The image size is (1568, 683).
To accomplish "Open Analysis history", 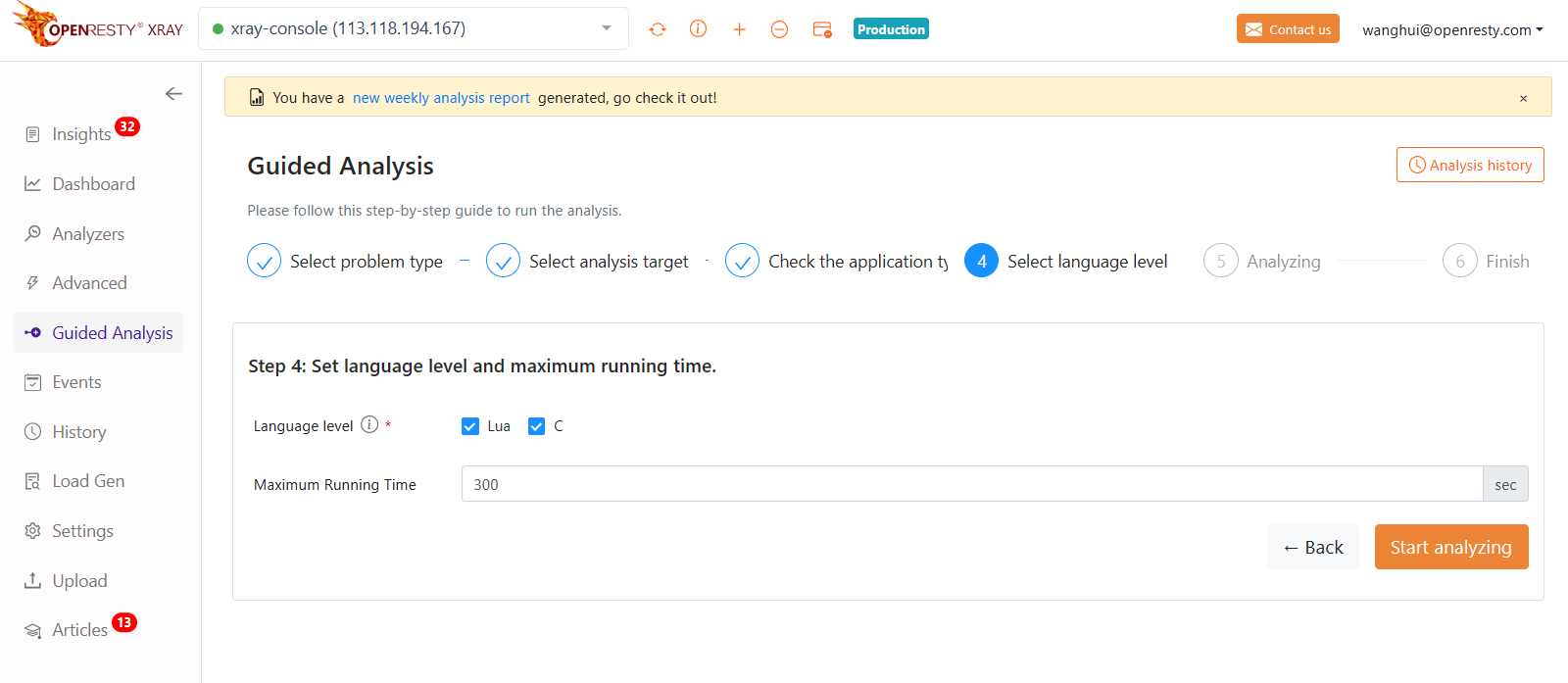I will pyautogui.click(x=1470, y=165).
